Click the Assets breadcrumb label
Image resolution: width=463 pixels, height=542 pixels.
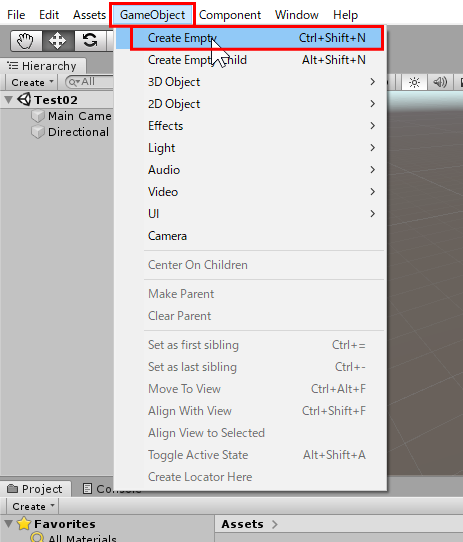[242, 524]
